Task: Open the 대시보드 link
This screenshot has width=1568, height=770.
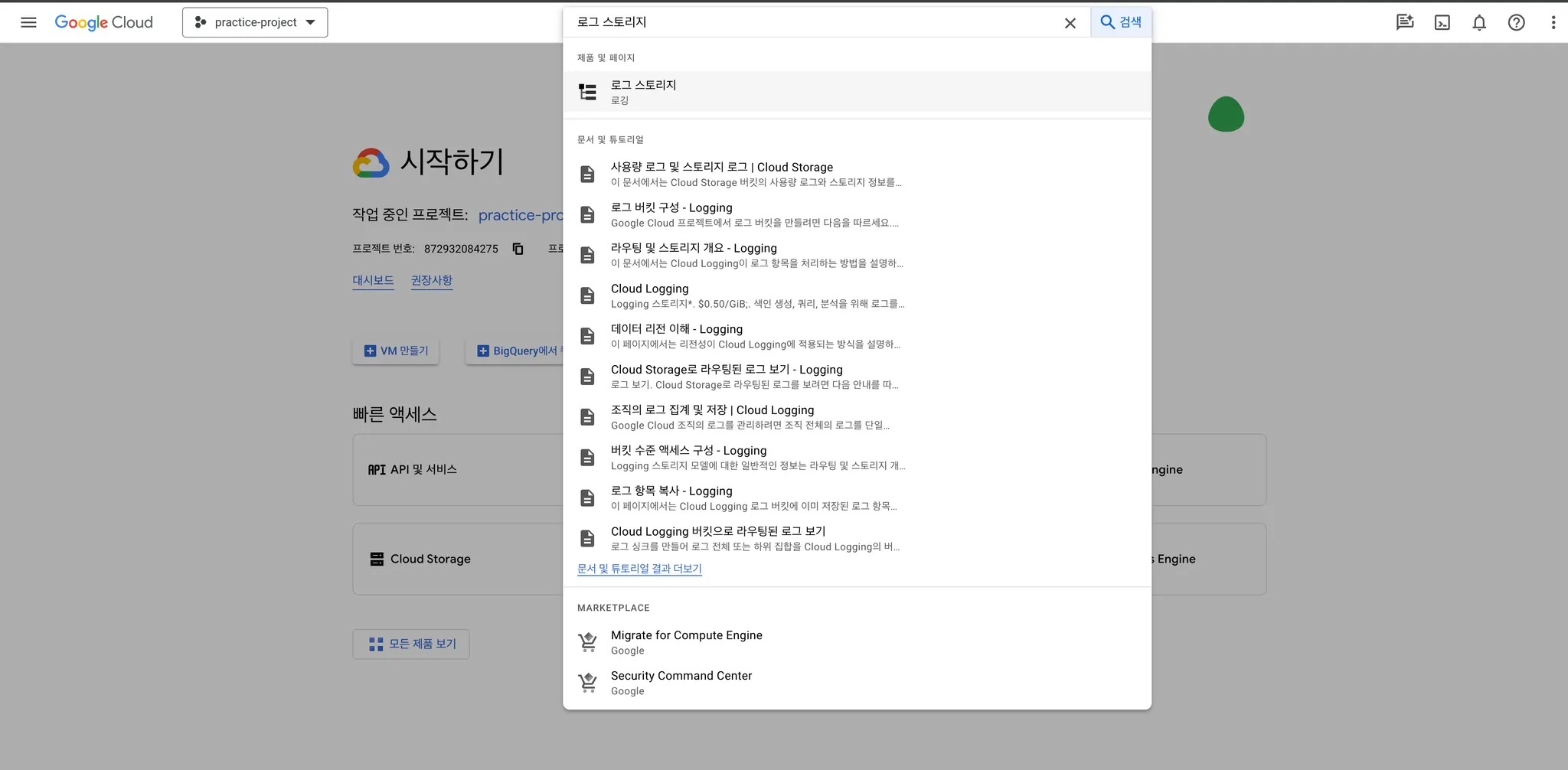Action: coord(373,280)
